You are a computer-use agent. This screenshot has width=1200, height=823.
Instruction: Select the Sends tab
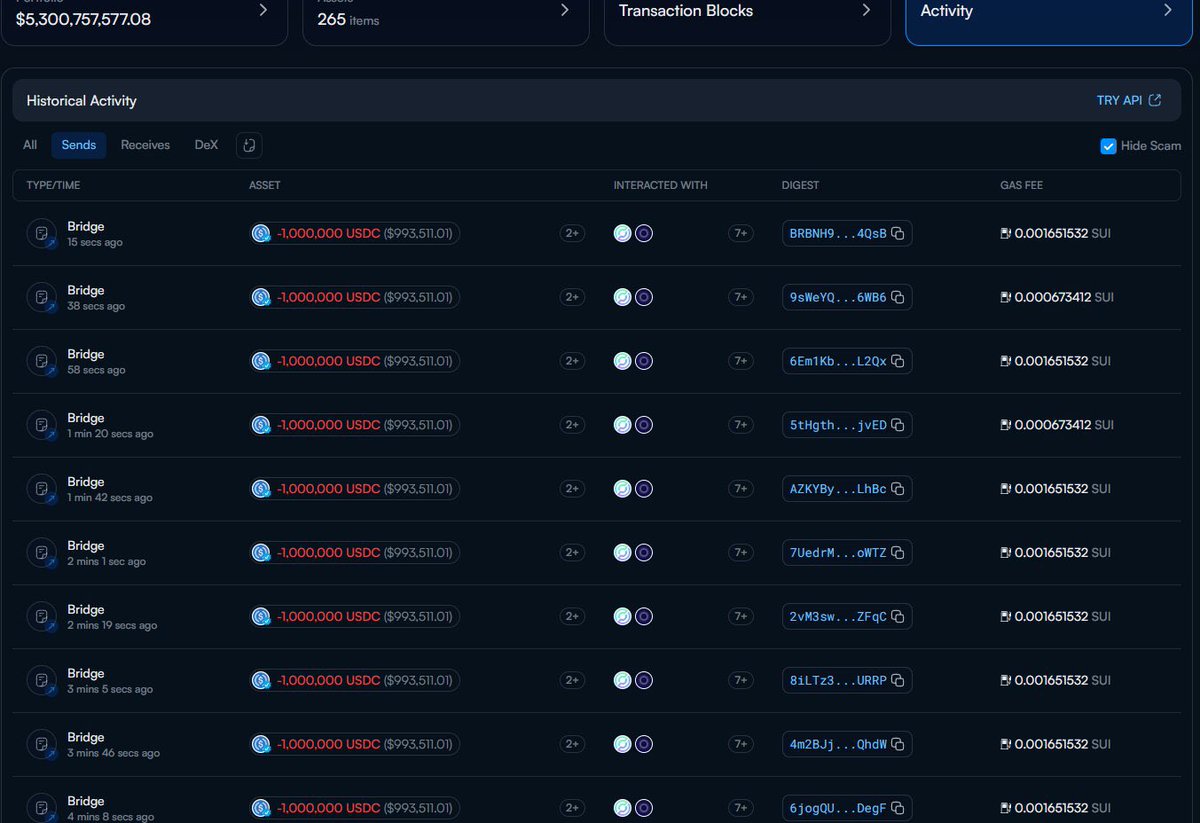pos(79,146)
